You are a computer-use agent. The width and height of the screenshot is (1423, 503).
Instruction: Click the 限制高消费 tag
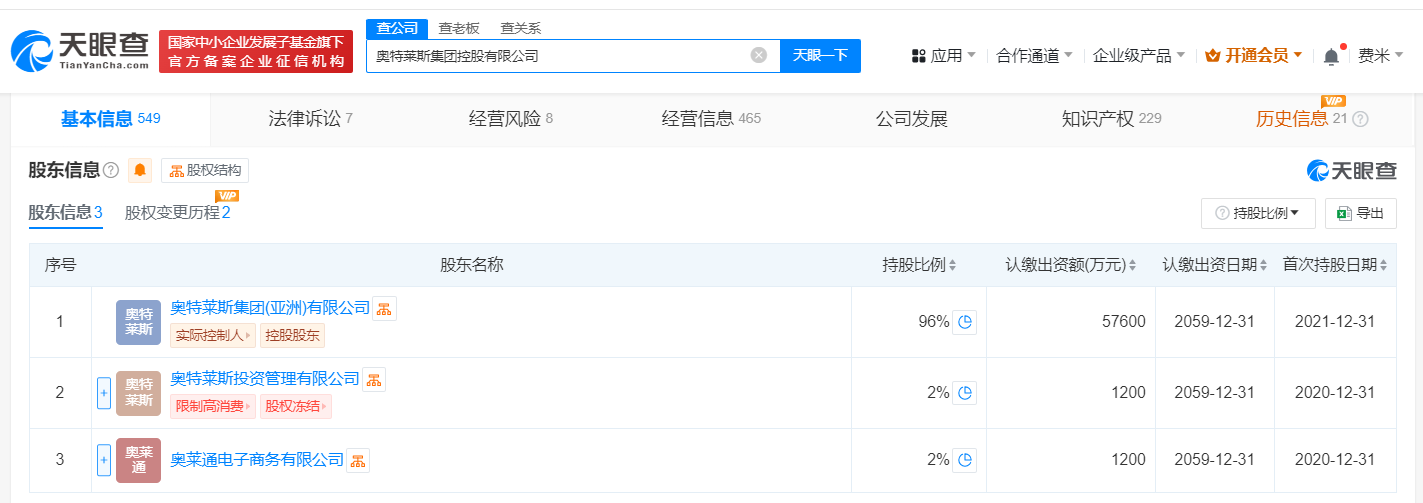[x=213, y=406]
